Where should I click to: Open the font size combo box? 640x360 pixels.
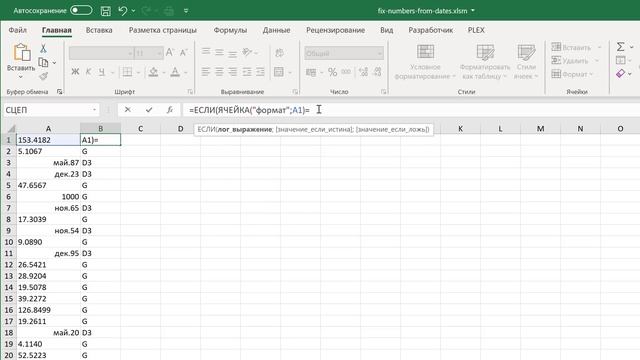click(x=149, y=53)
